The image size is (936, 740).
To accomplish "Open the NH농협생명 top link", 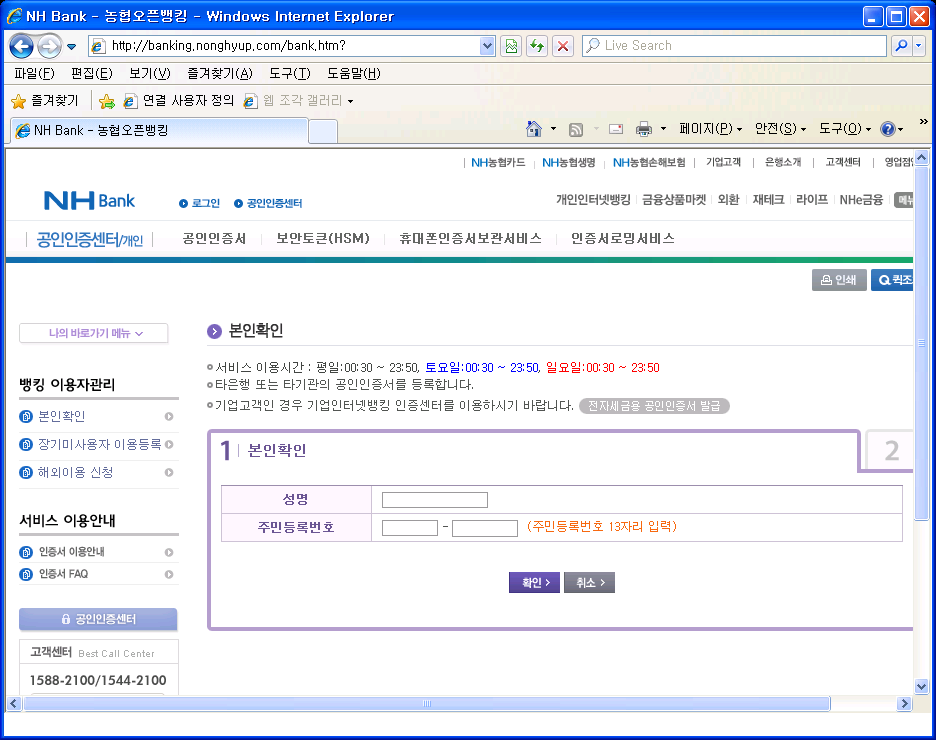I will [568, 162].
